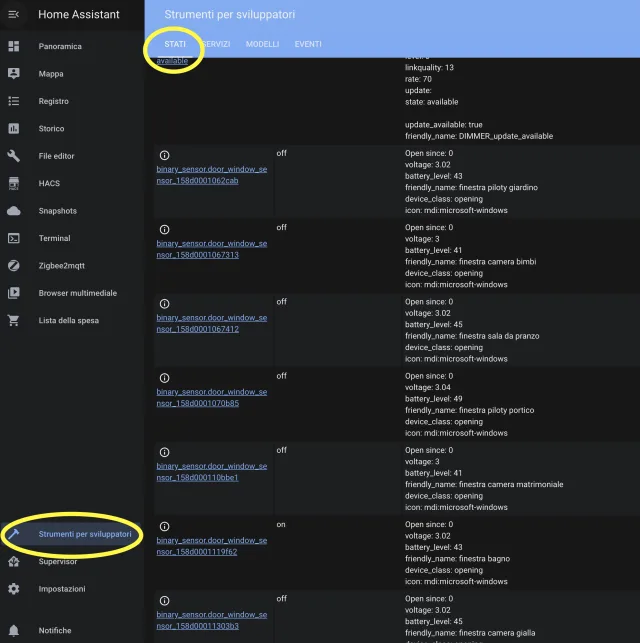Image resolution: width=640 pixels, height=643 pixels.
Task: Click entity link ending 158d00011303b3
Action: [212, 620]
